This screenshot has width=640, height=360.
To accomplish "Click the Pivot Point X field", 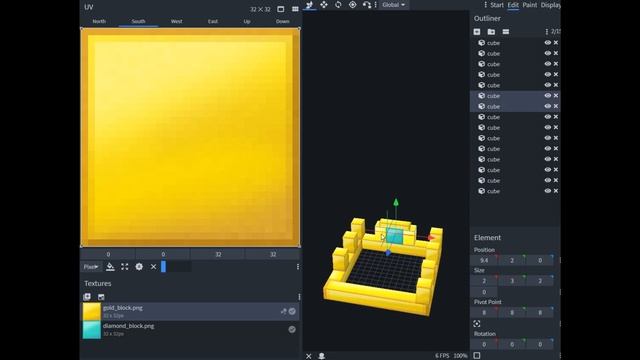I will click(x=484, y=313).
